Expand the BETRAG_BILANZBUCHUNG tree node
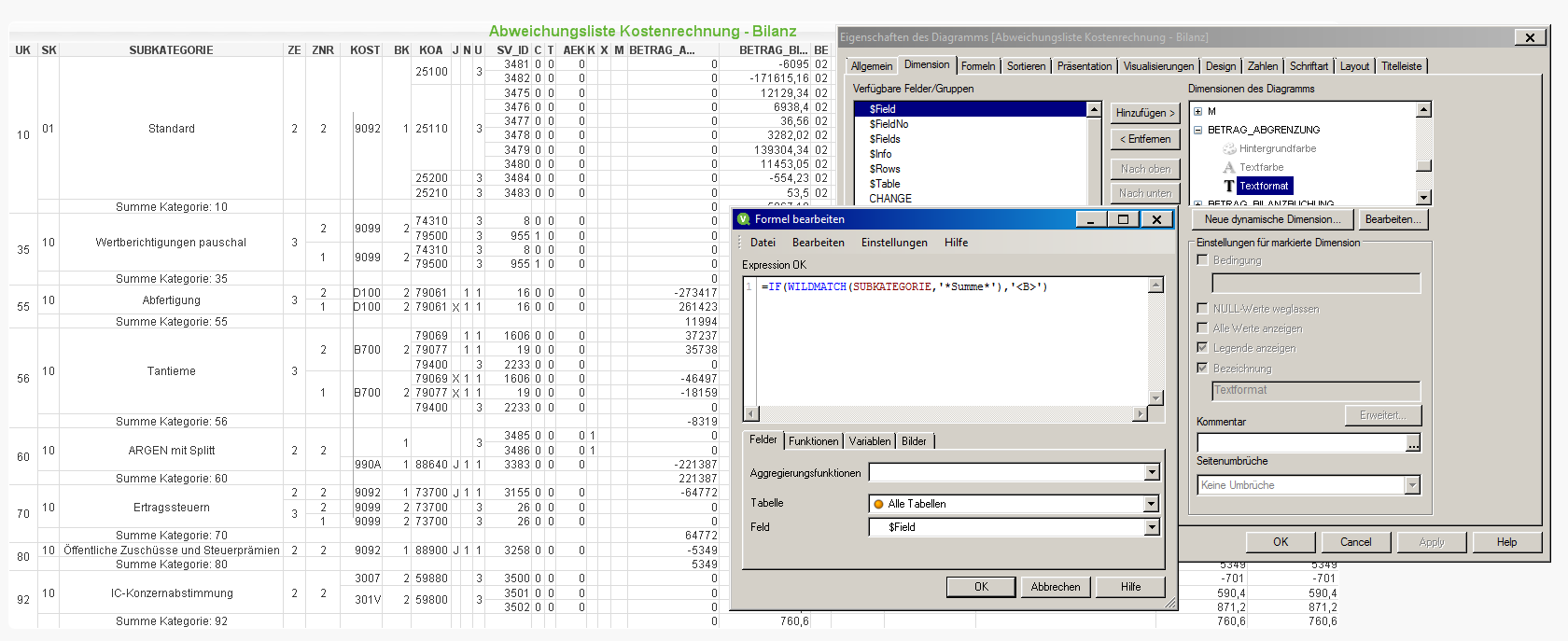This screenshot has width=1568, height=641. 1197,203
